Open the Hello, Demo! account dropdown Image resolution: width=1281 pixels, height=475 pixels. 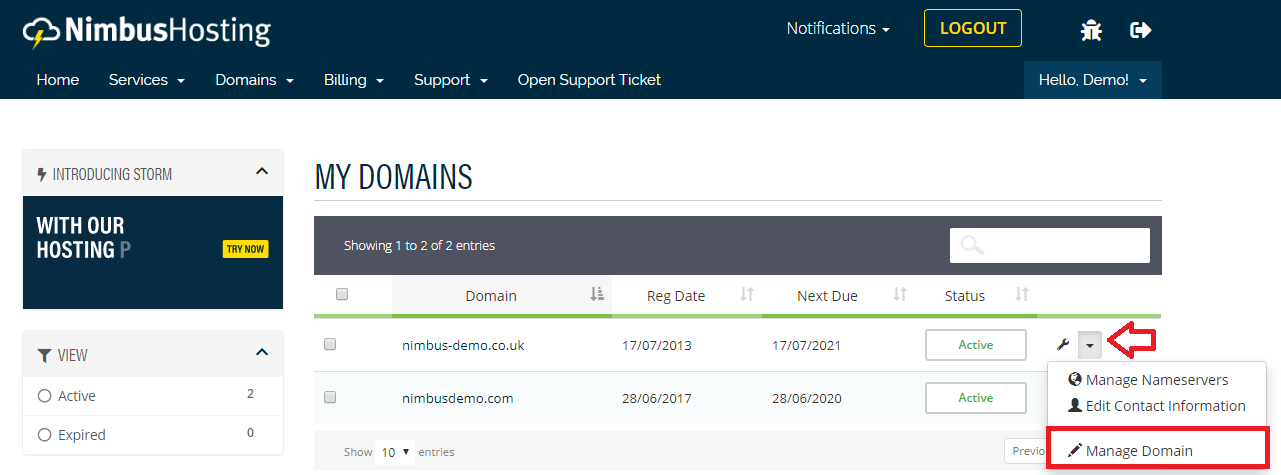click(1093, 80)
